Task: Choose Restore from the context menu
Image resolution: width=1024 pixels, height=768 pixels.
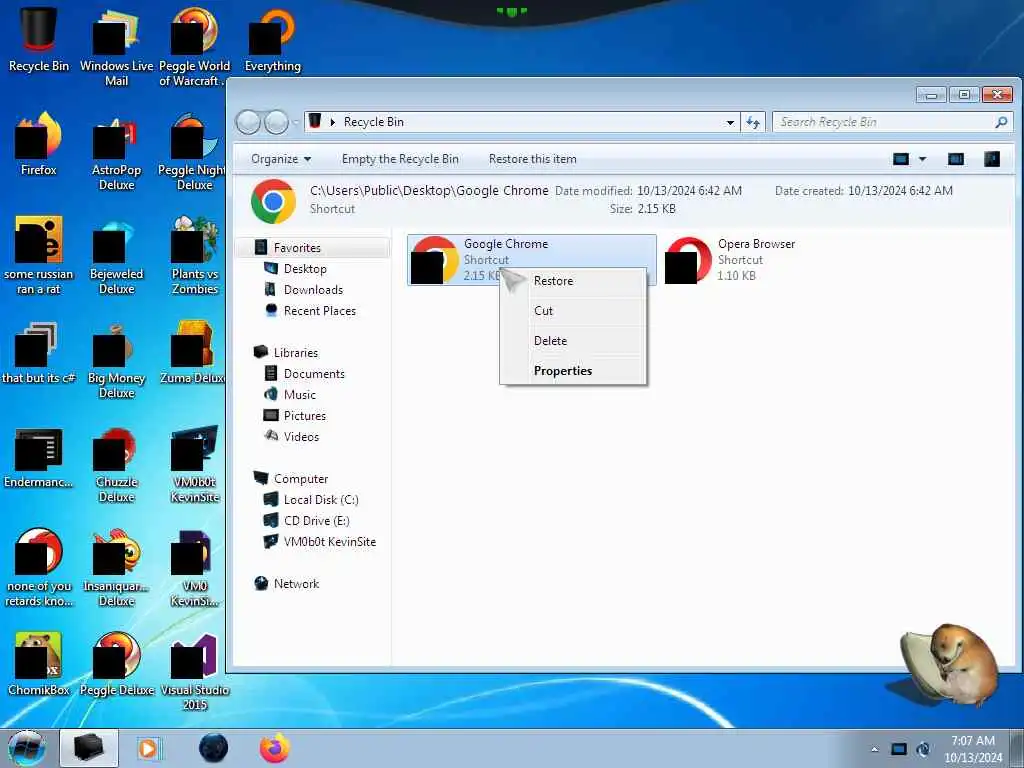Action: pyautogui.click(x=573, y=281)
